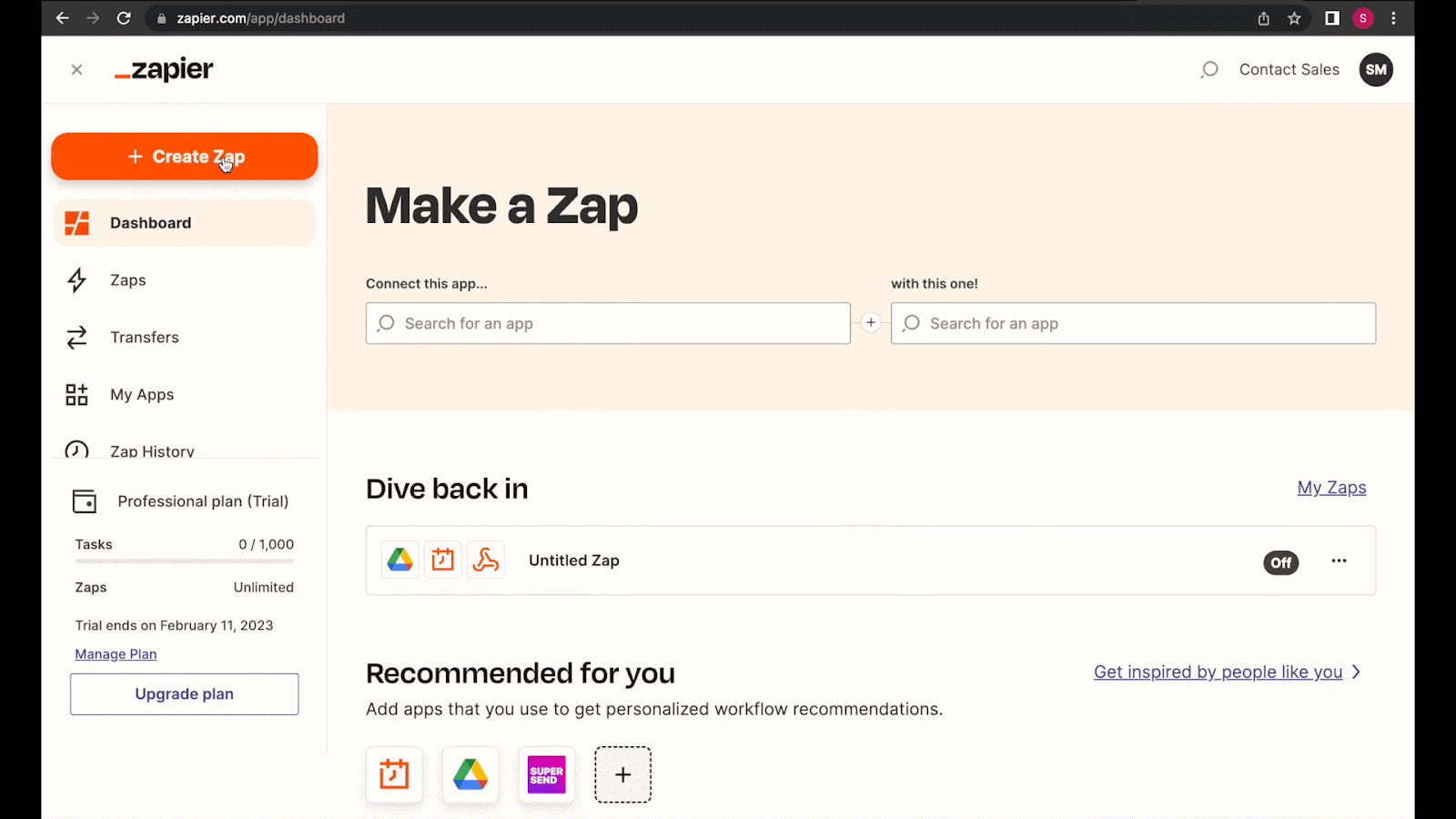Click the dashed add-app plus tile
Image resolution: width=1456 pixels, height=819 pixels.
(623, 774)
